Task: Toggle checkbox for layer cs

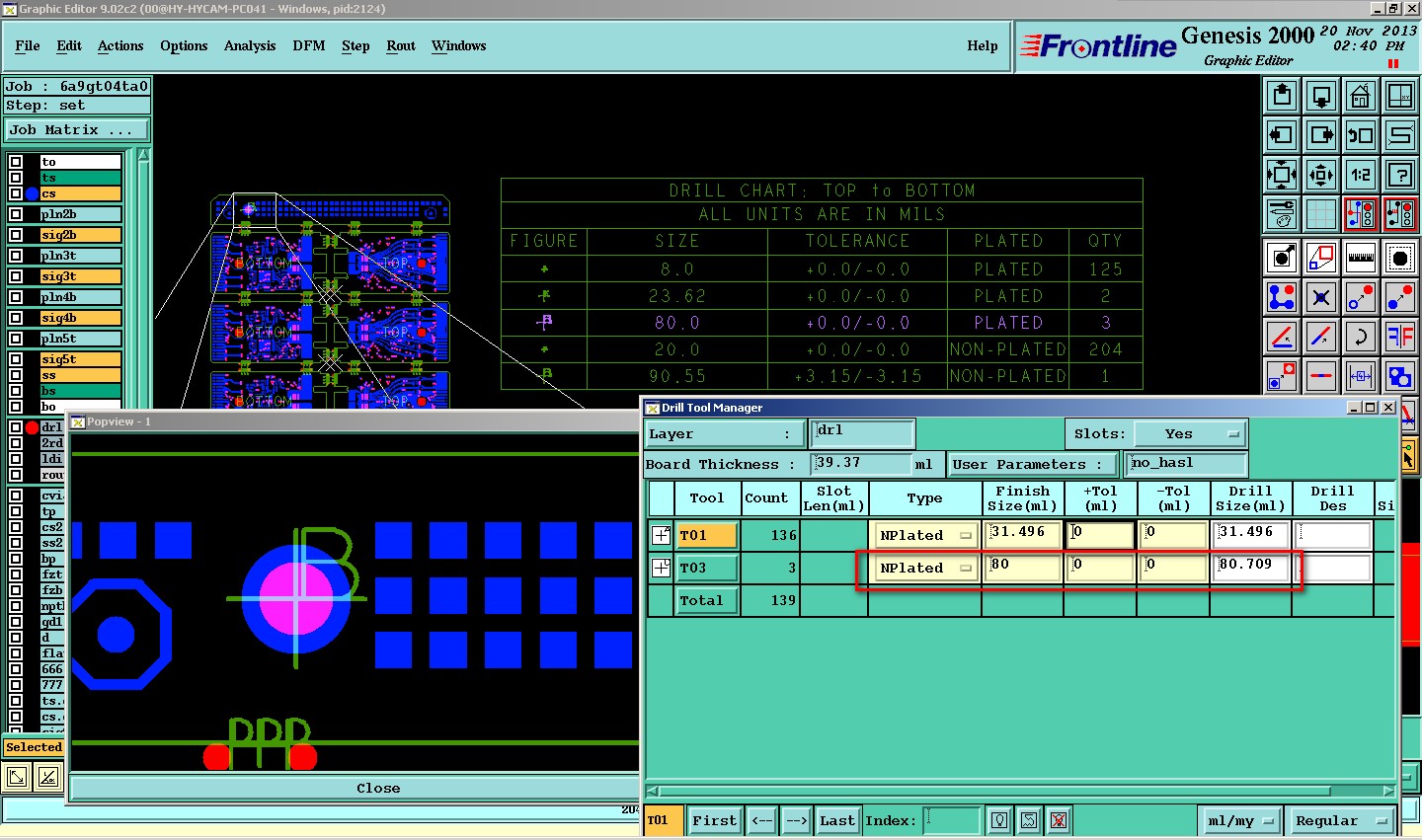Action: [x=16, y=193]
